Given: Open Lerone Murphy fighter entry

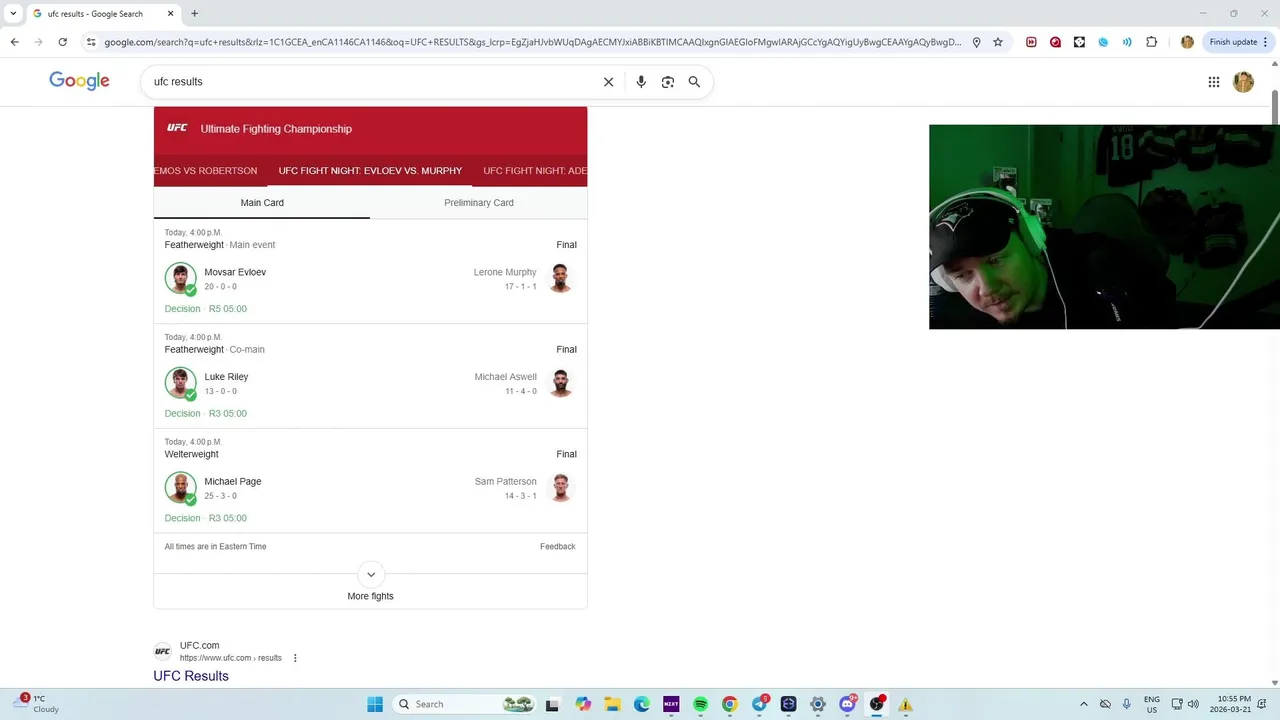Looking at the screenshot, I should (505, 272).
